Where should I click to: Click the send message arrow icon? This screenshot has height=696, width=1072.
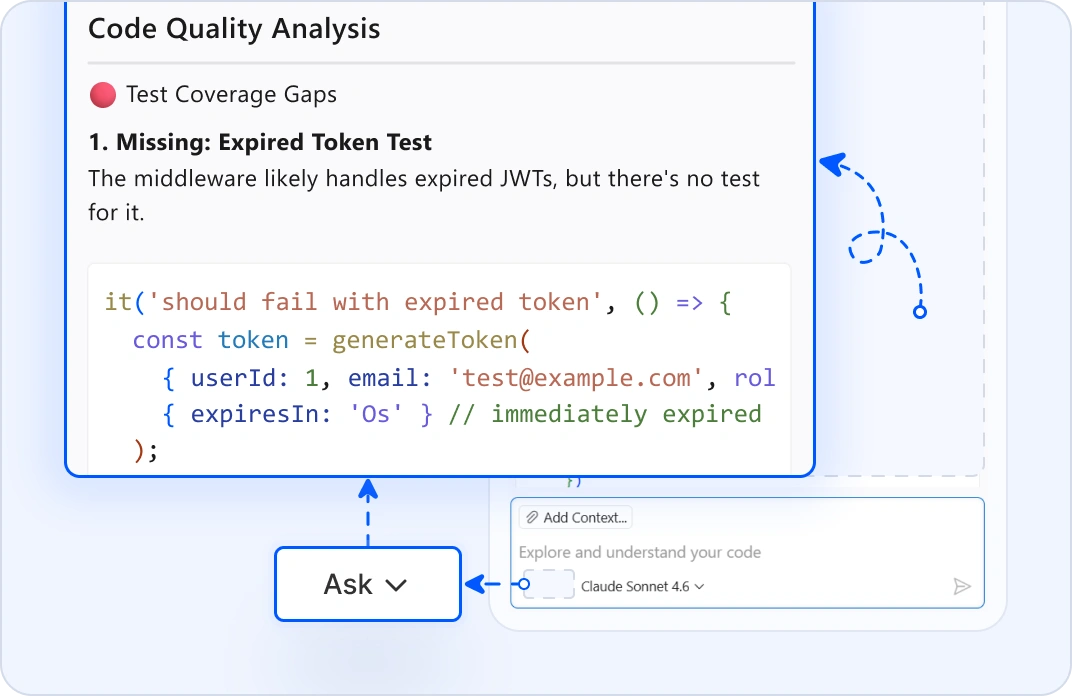click(962, 586)
